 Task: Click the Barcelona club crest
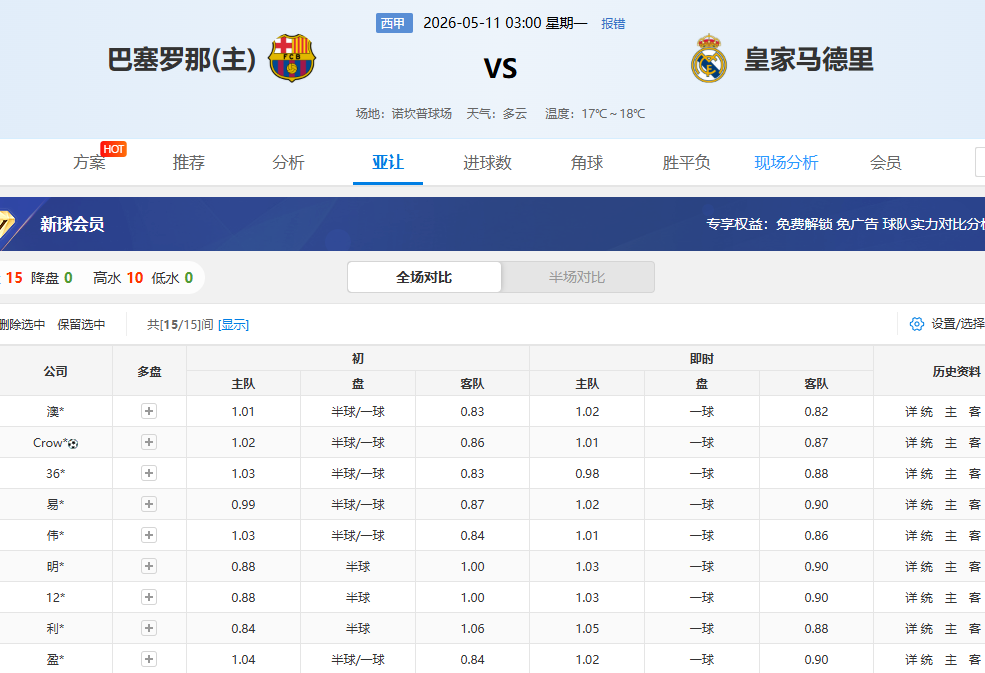(x=291, y=58)
